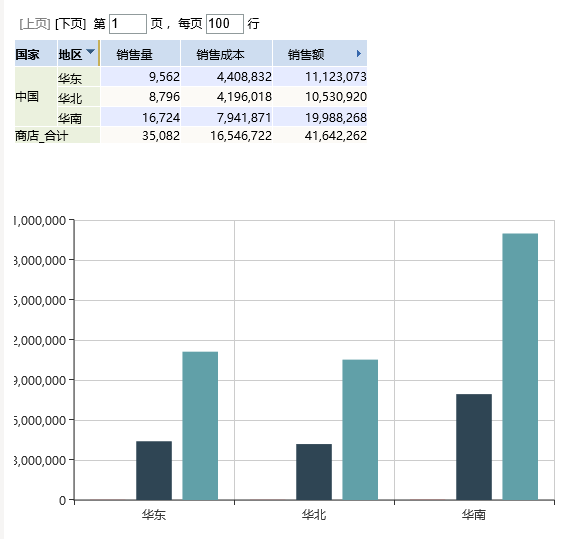Screen dimensions: 588x539
Task: Select the 华北 row header in table
Action: coord(78,97)
